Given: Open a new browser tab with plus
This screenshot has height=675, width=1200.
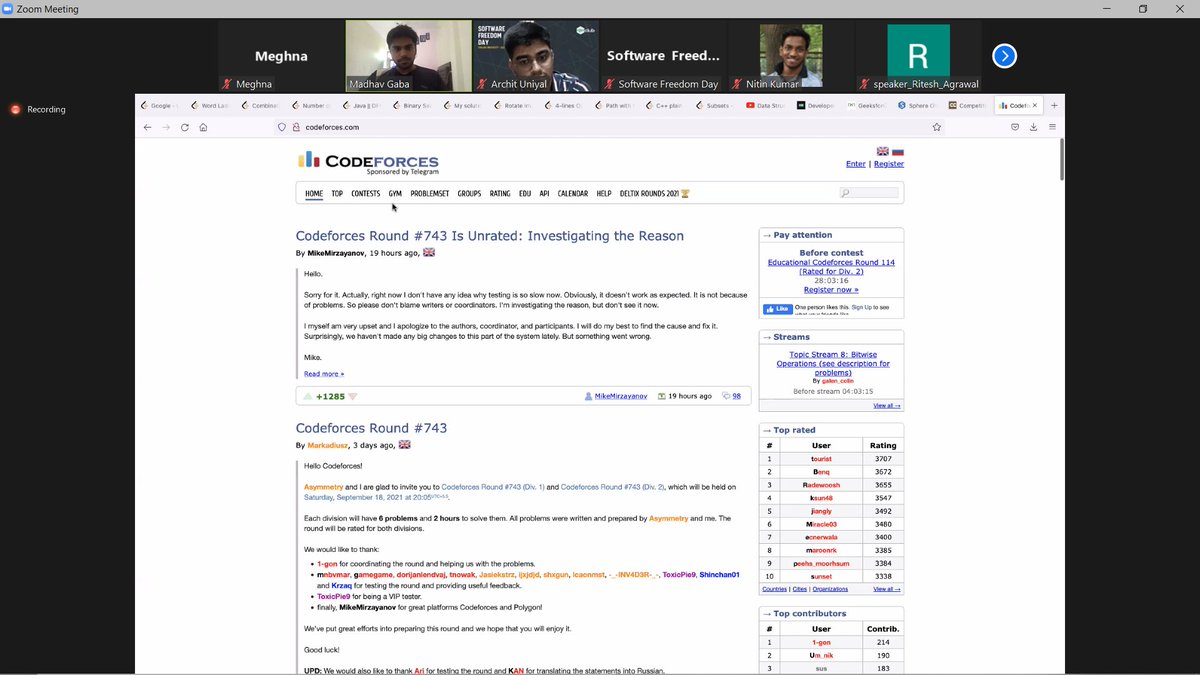Looking at the screenshot, I should coord(1054,105).
